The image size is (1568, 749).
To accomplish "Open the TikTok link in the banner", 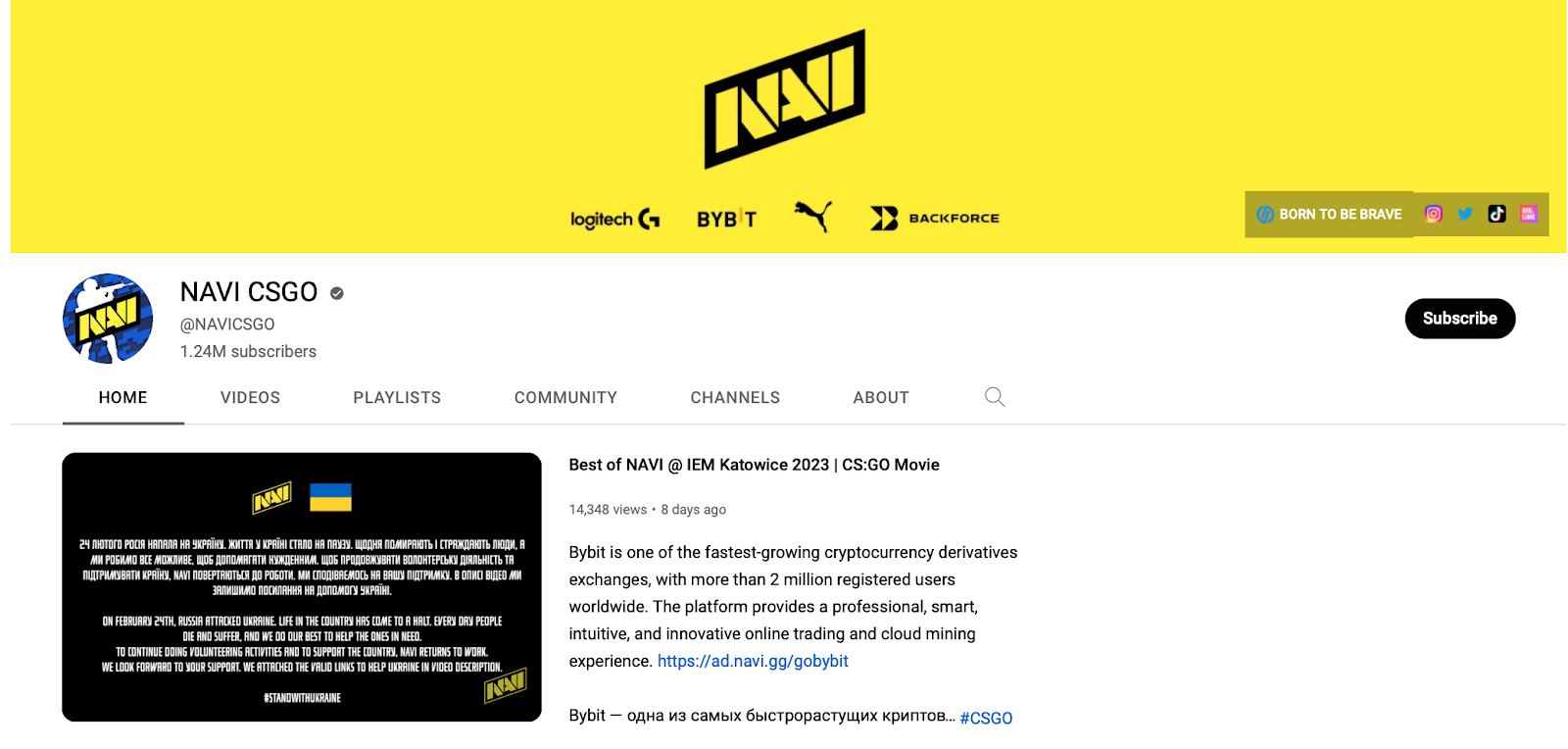I will [1496, 214].
